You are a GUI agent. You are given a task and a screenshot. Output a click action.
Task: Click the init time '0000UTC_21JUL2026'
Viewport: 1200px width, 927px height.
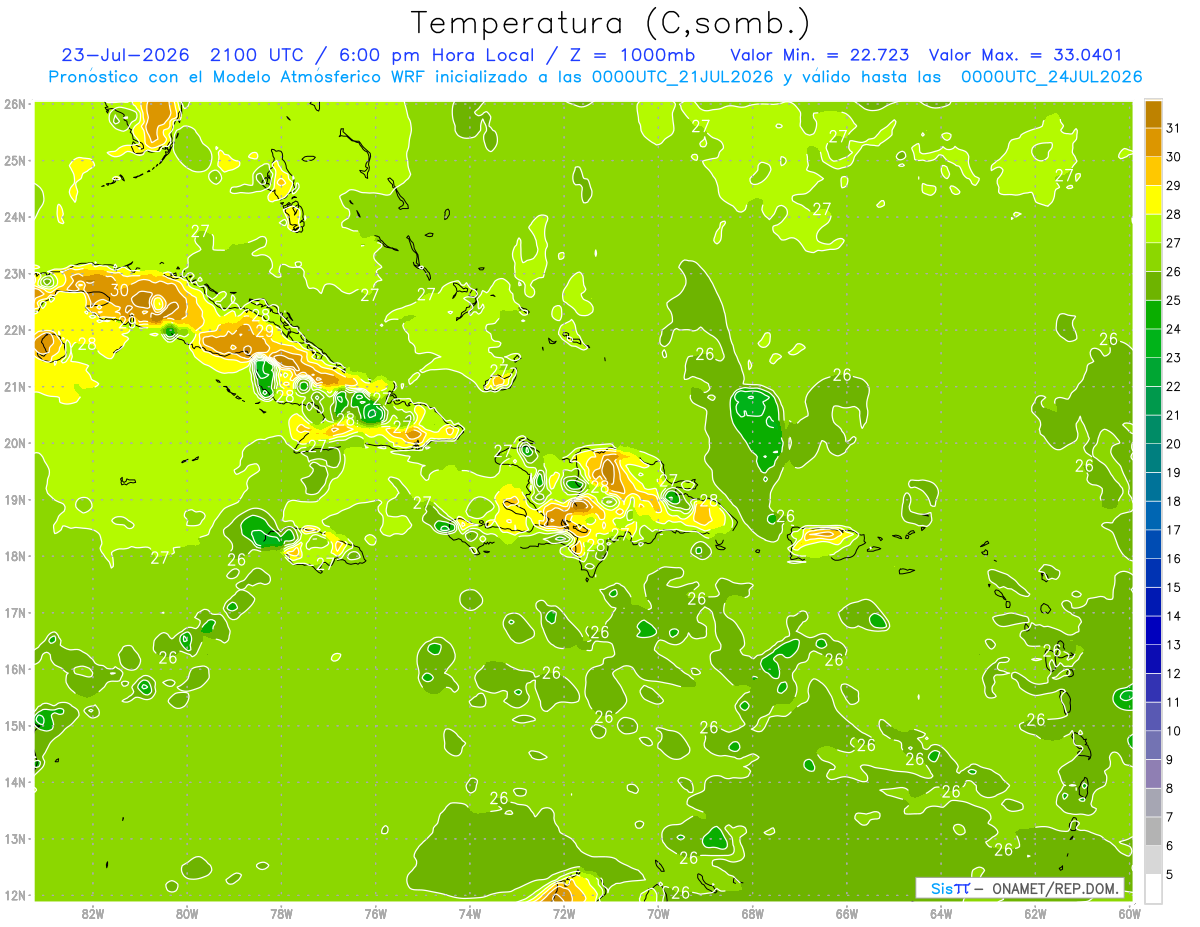tap(682, 77)
